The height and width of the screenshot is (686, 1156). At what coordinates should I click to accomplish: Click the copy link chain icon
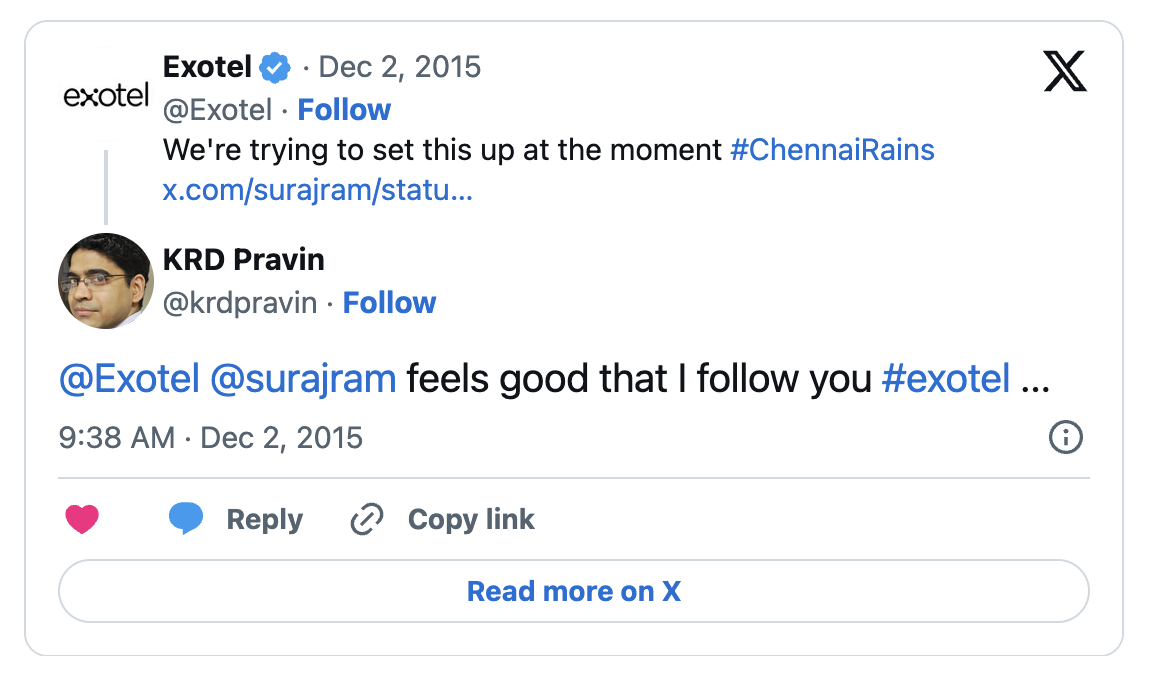click(x=367, y=520)
